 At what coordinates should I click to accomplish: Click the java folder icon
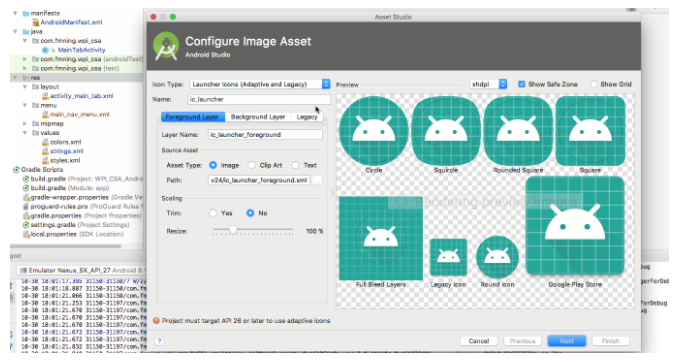point(26,31)
